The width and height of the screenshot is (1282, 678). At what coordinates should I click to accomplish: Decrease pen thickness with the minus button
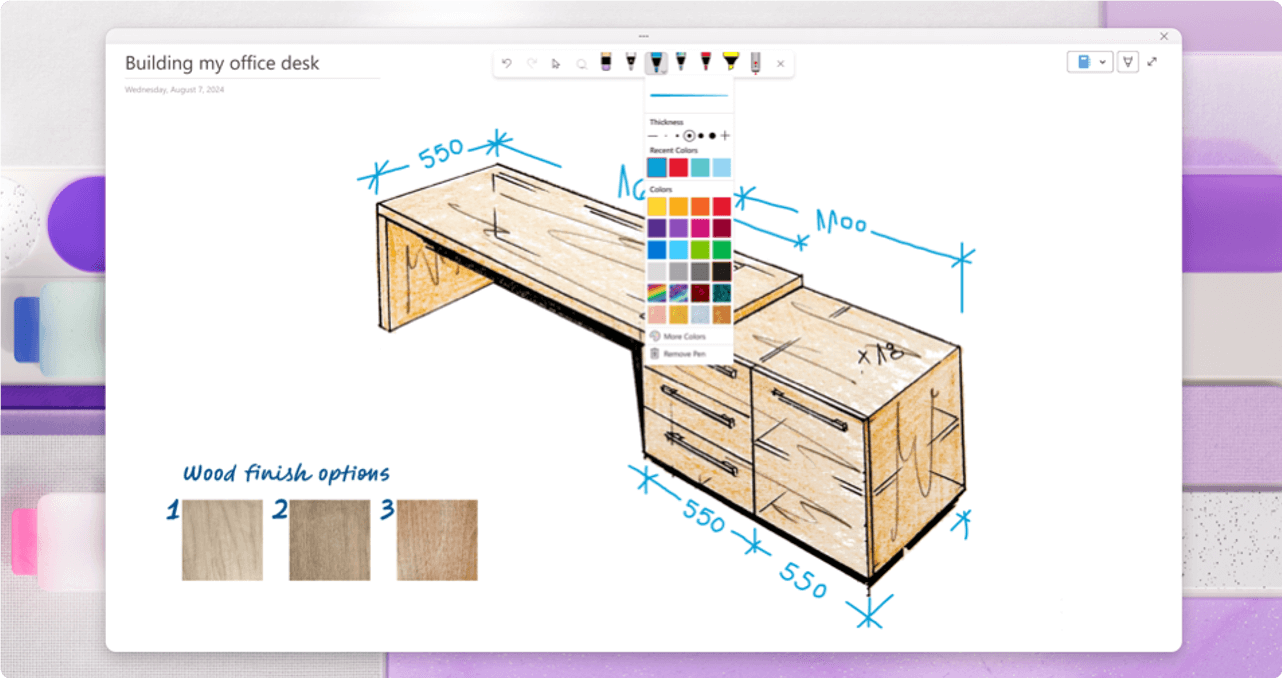(653, 135)
